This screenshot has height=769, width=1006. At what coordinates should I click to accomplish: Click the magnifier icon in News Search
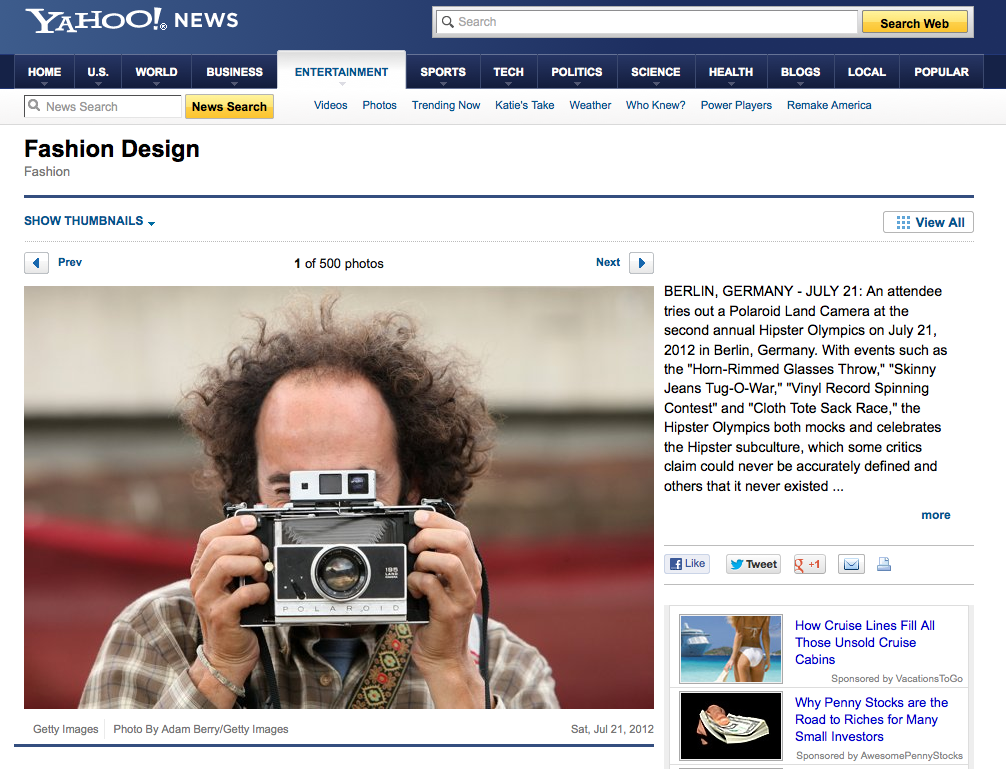34,106
